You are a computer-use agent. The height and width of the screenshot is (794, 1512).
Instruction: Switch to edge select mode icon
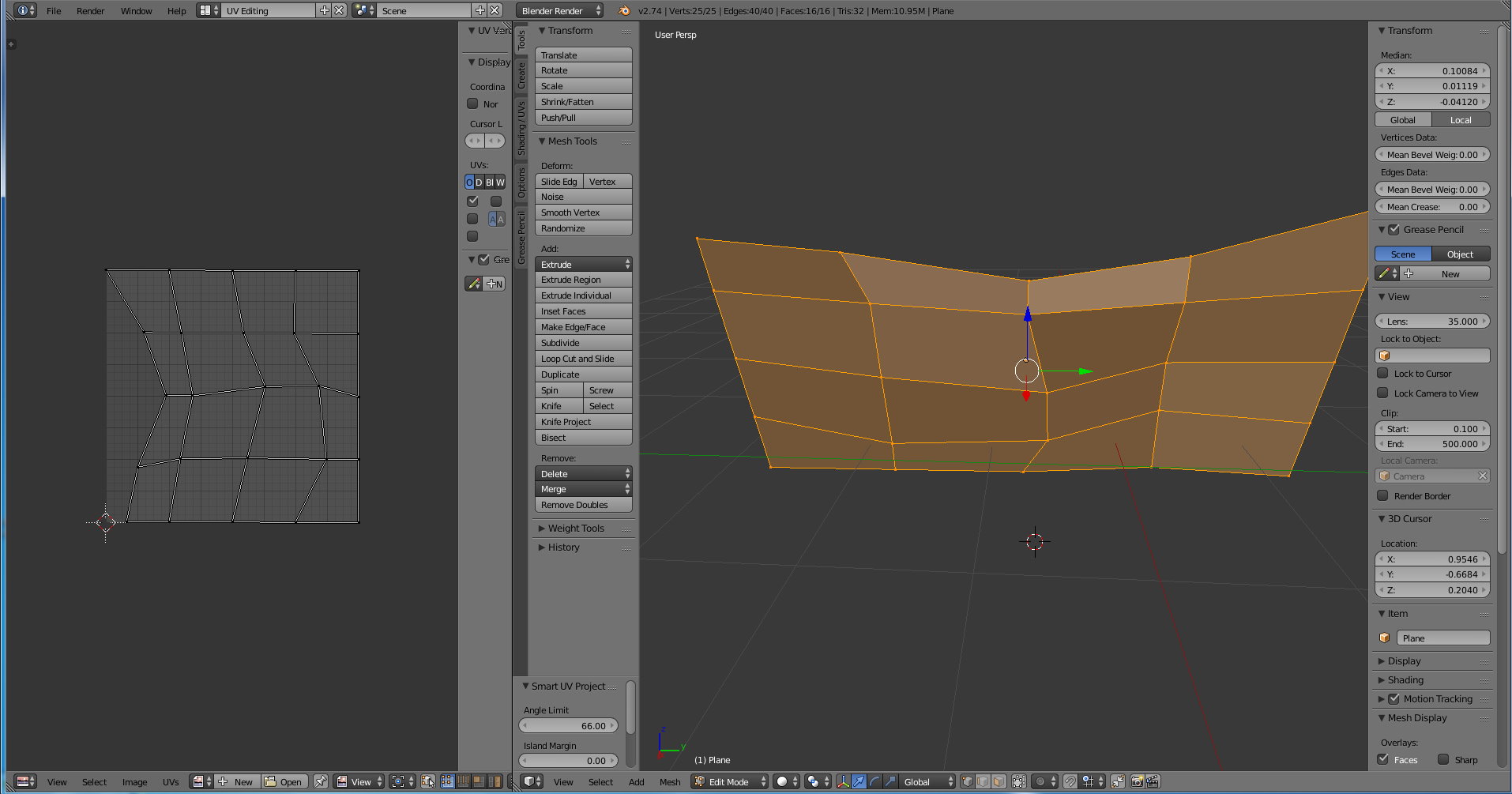(984, 781)
